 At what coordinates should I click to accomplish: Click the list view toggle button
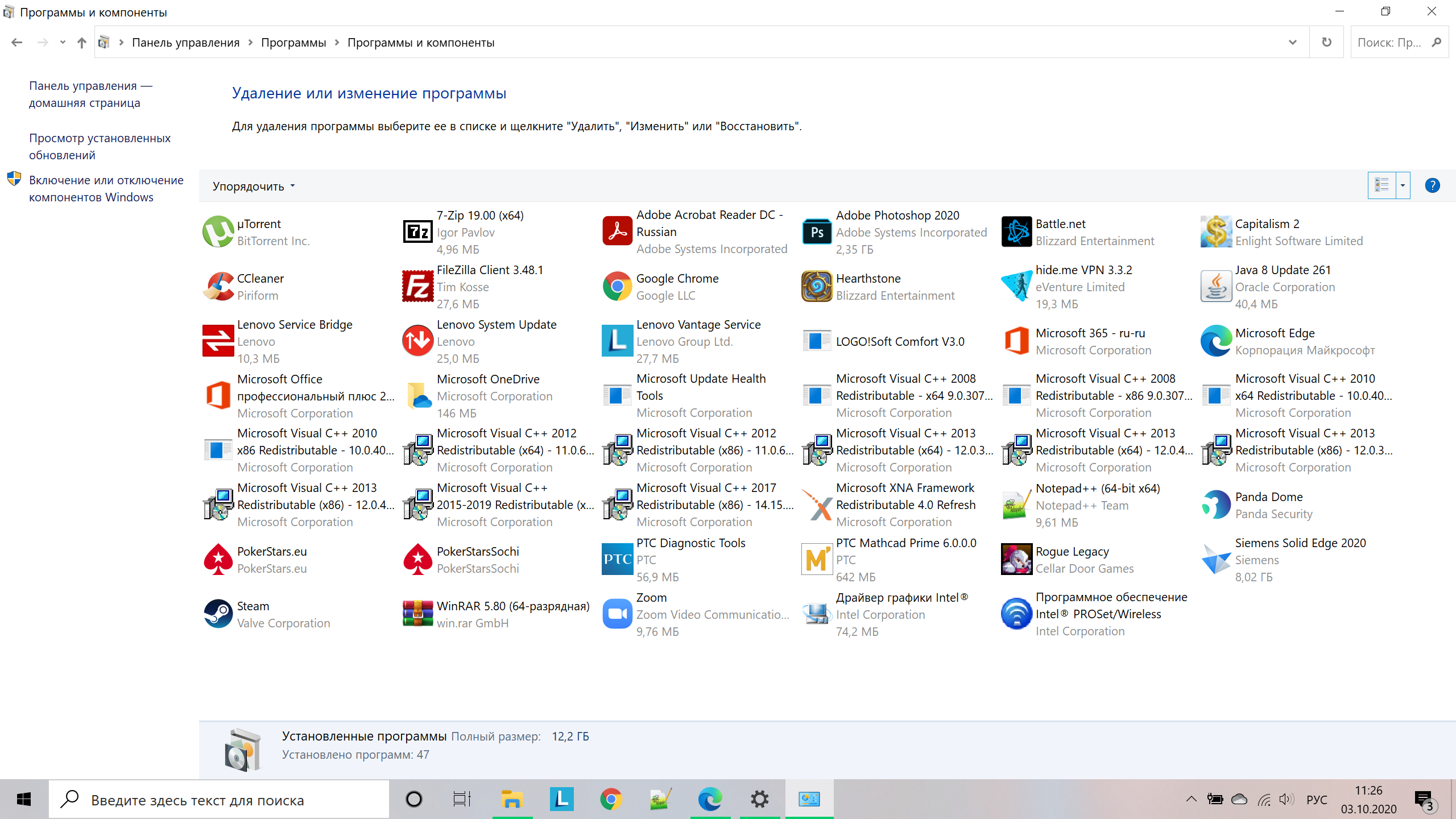(1382, 185)
